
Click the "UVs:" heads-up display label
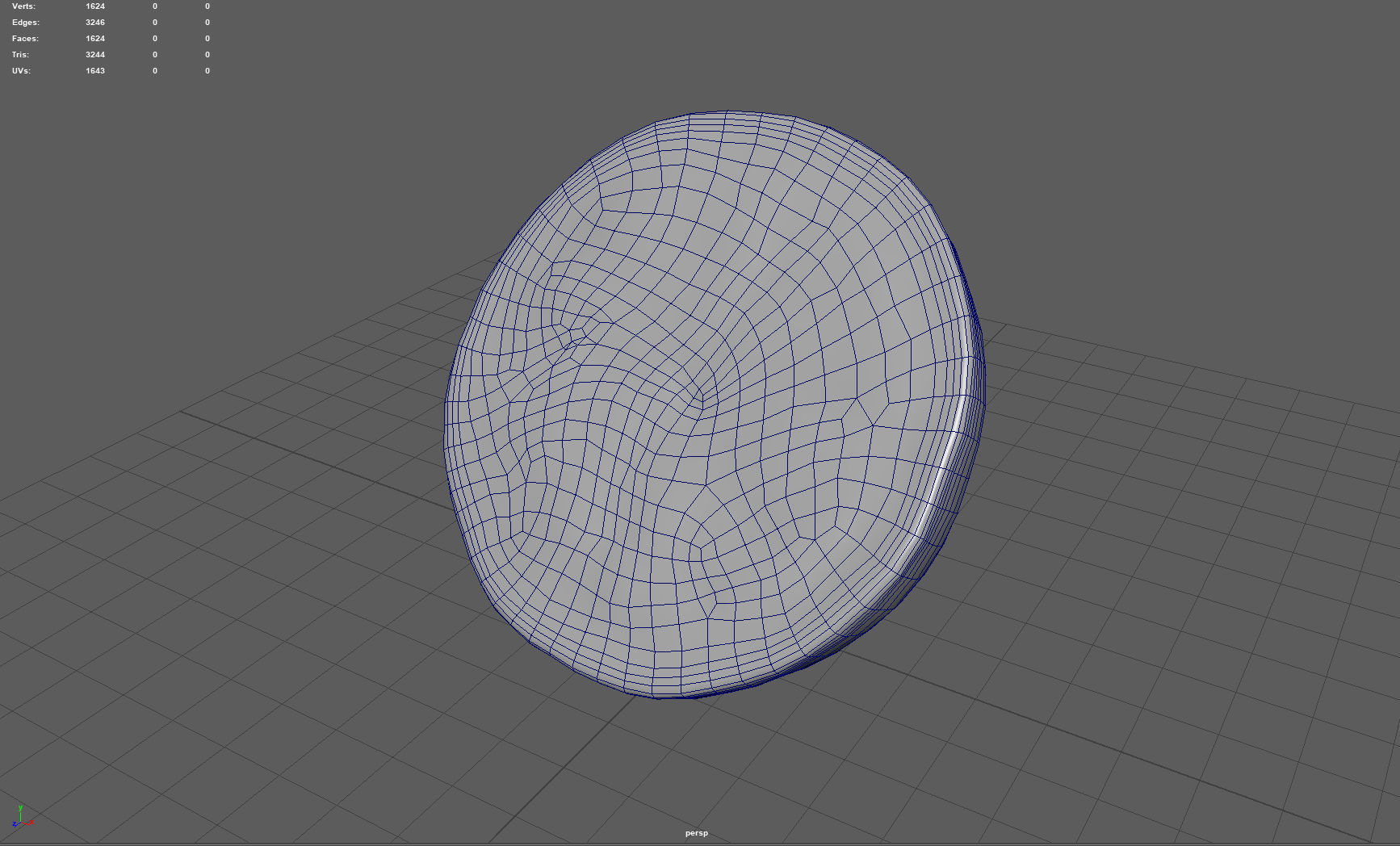pos(21,71)
